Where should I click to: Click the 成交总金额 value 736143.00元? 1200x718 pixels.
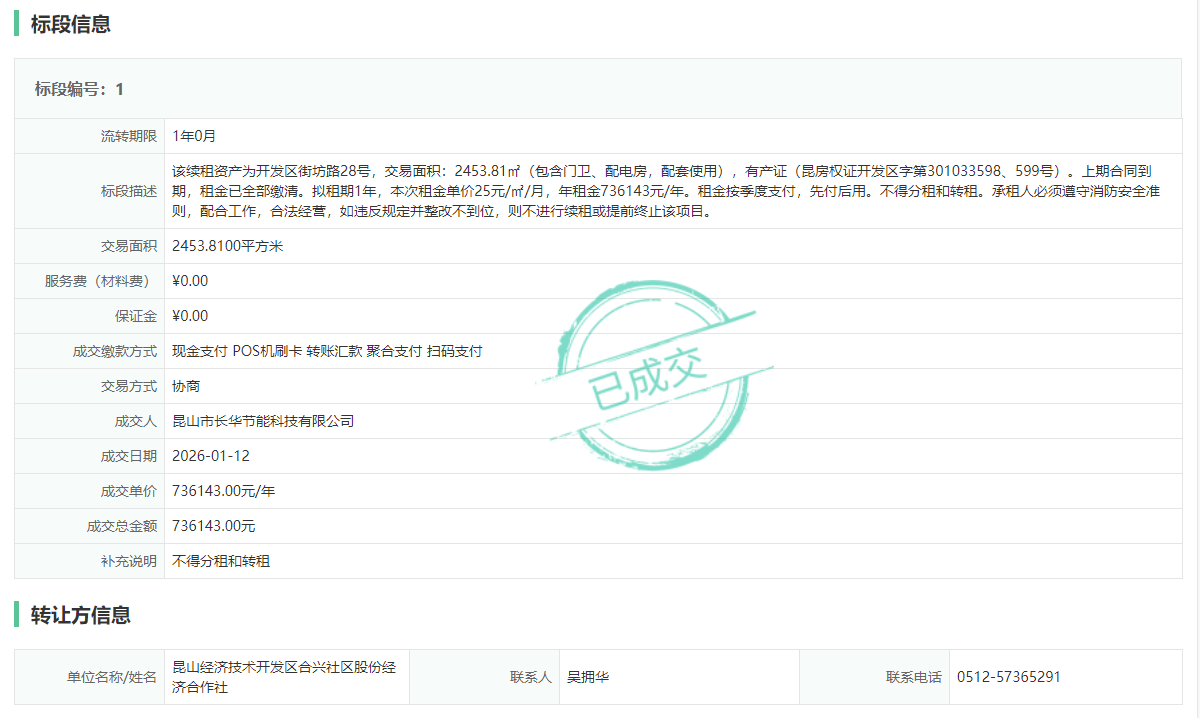pyautogui.click(x=214, y=526)
